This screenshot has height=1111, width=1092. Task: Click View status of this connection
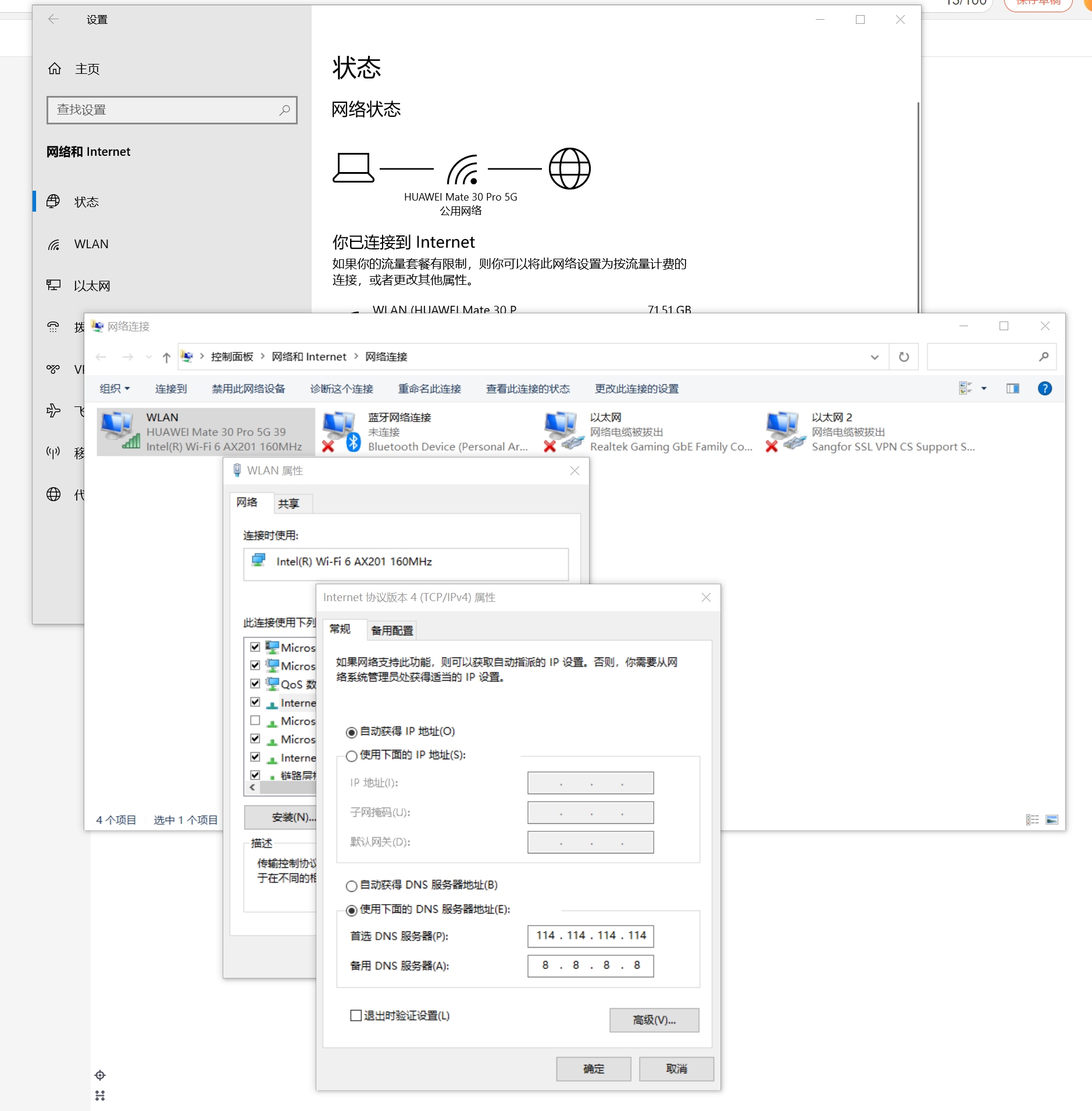coord(528,388)
